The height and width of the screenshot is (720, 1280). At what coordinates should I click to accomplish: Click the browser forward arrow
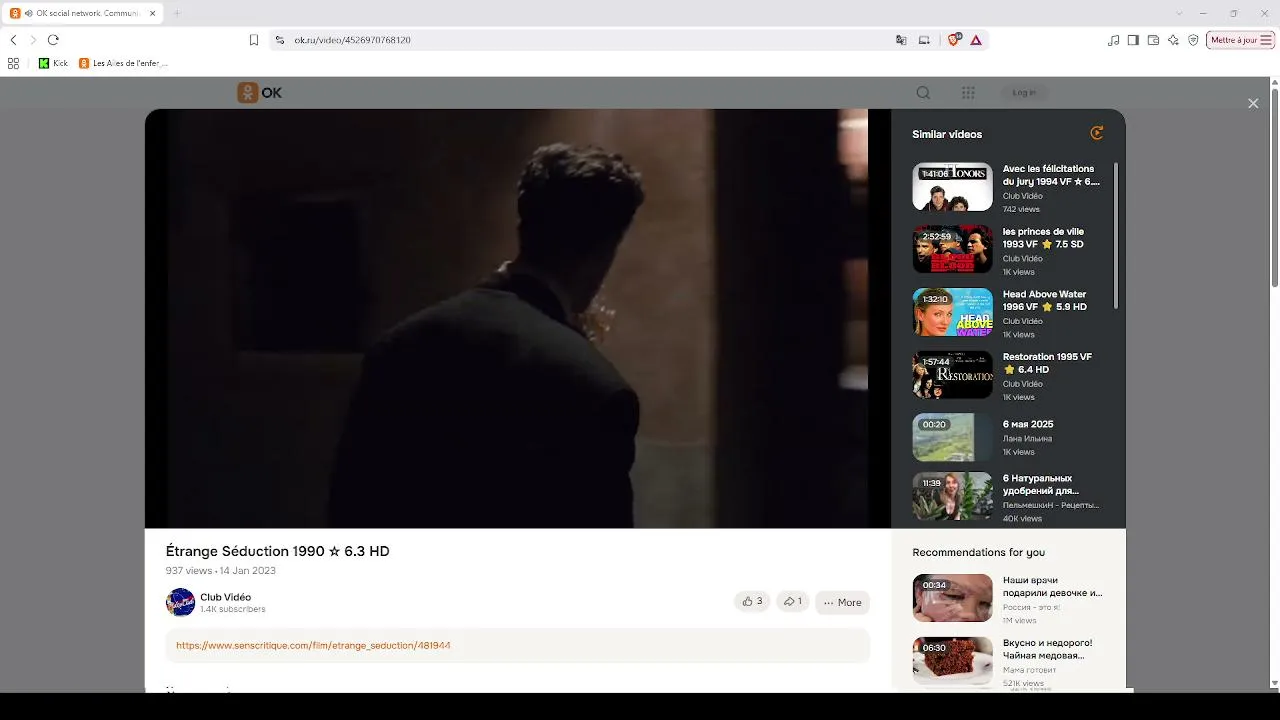(33, 40)
